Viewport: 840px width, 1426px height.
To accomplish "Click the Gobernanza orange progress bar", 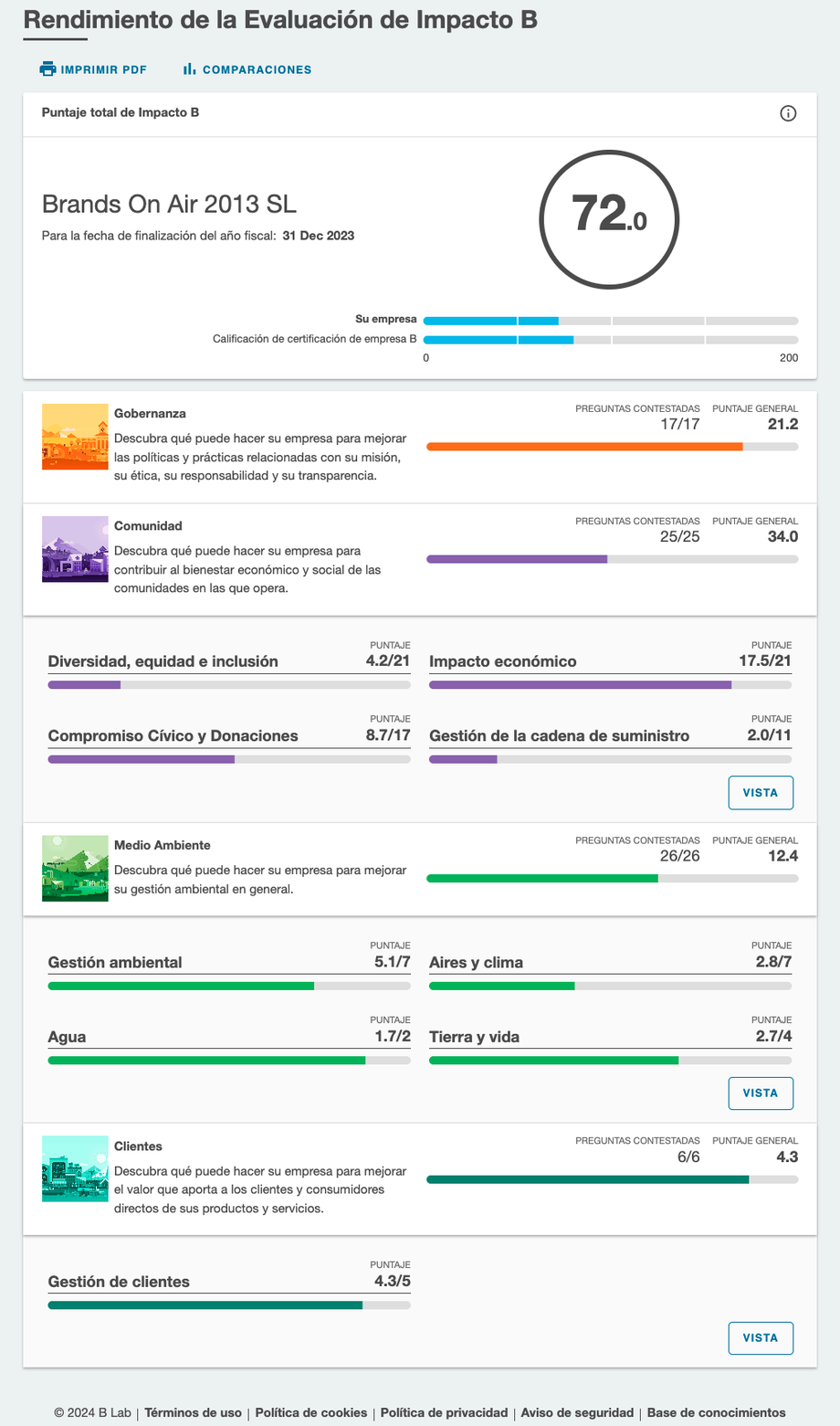I will pos(612,447).
